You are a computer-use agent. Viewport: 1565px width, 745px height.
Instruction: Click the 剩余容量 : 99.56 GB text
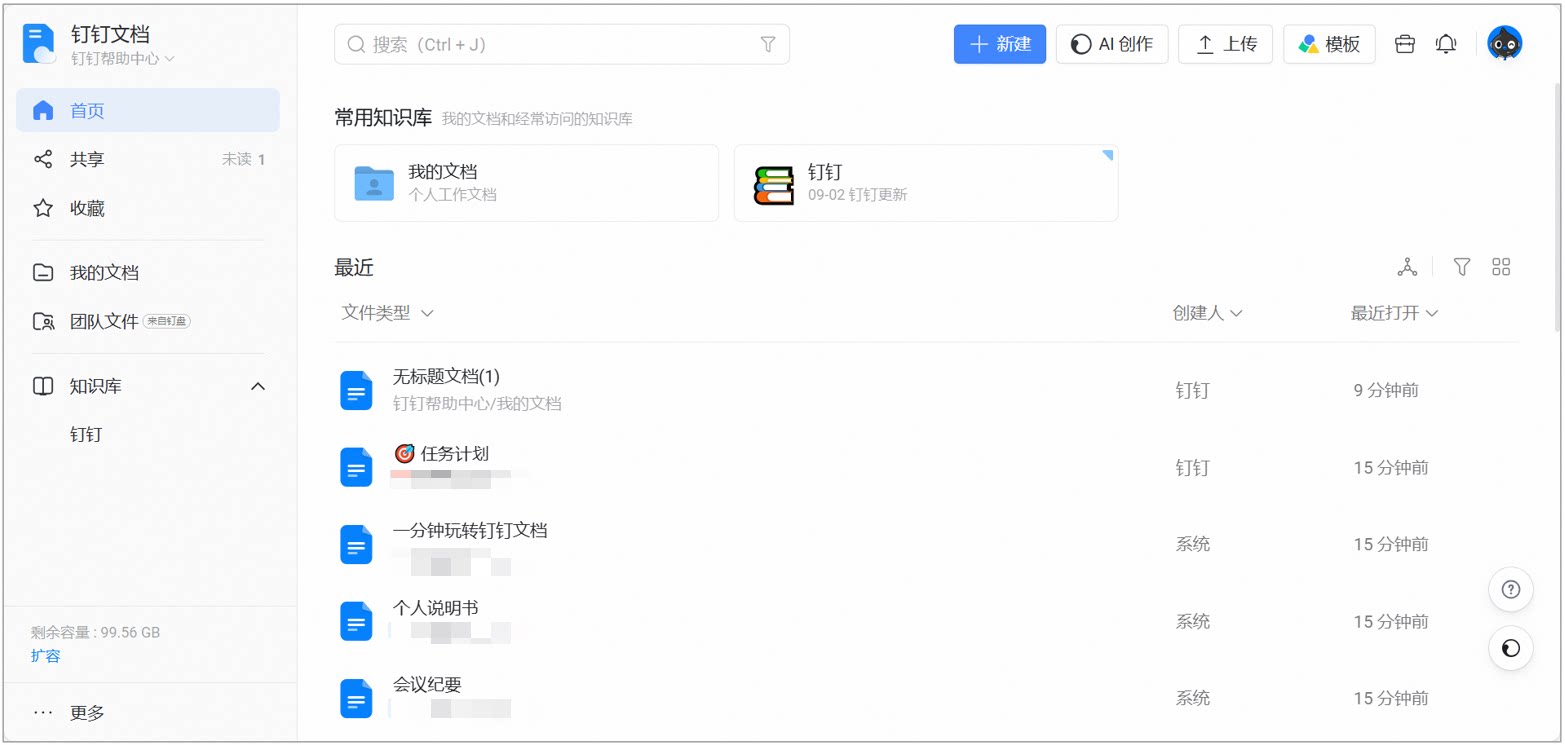[x=96, y=632]
